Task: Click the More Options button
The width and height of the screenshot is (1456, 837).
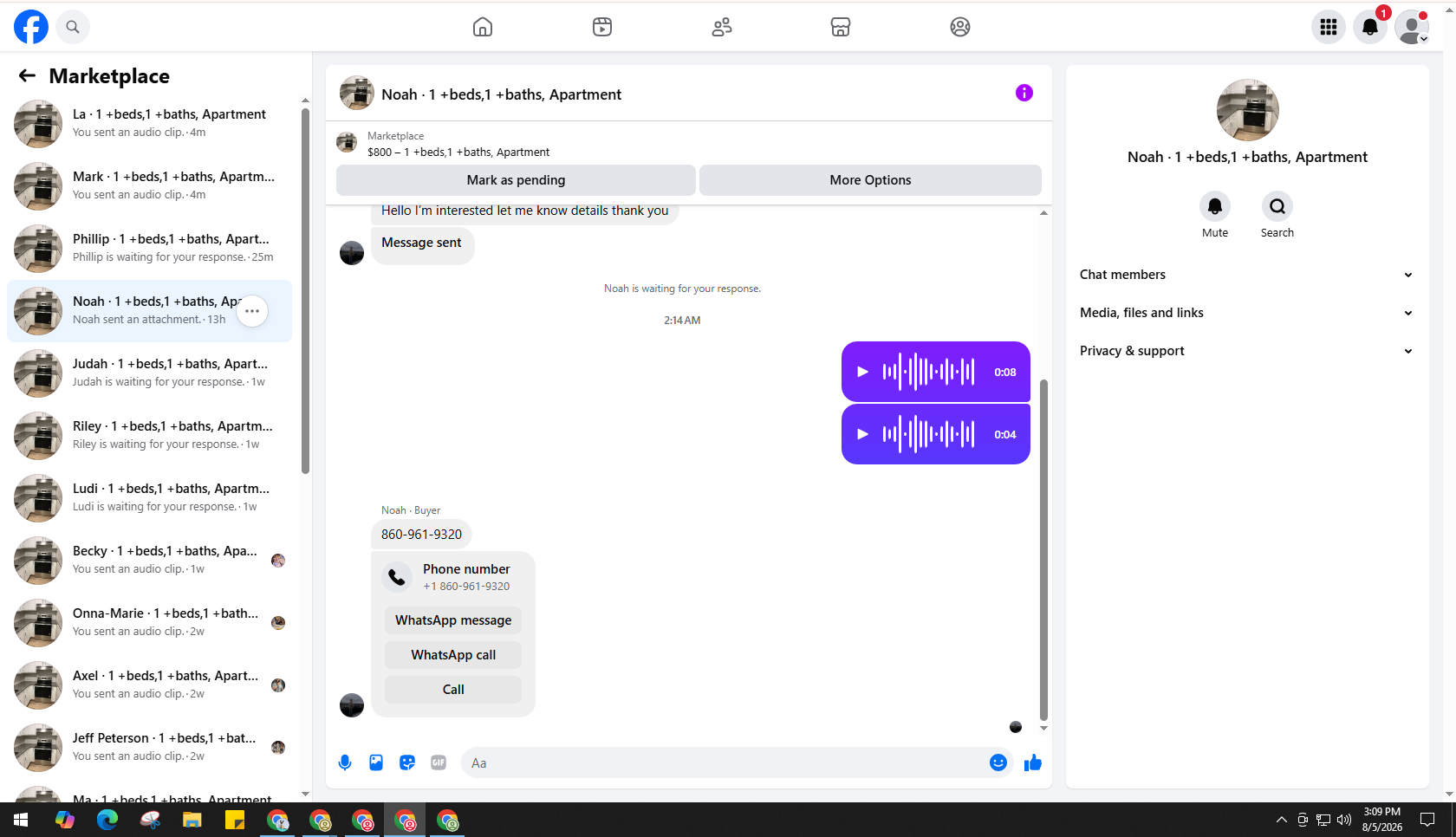Action: [870, 180]
